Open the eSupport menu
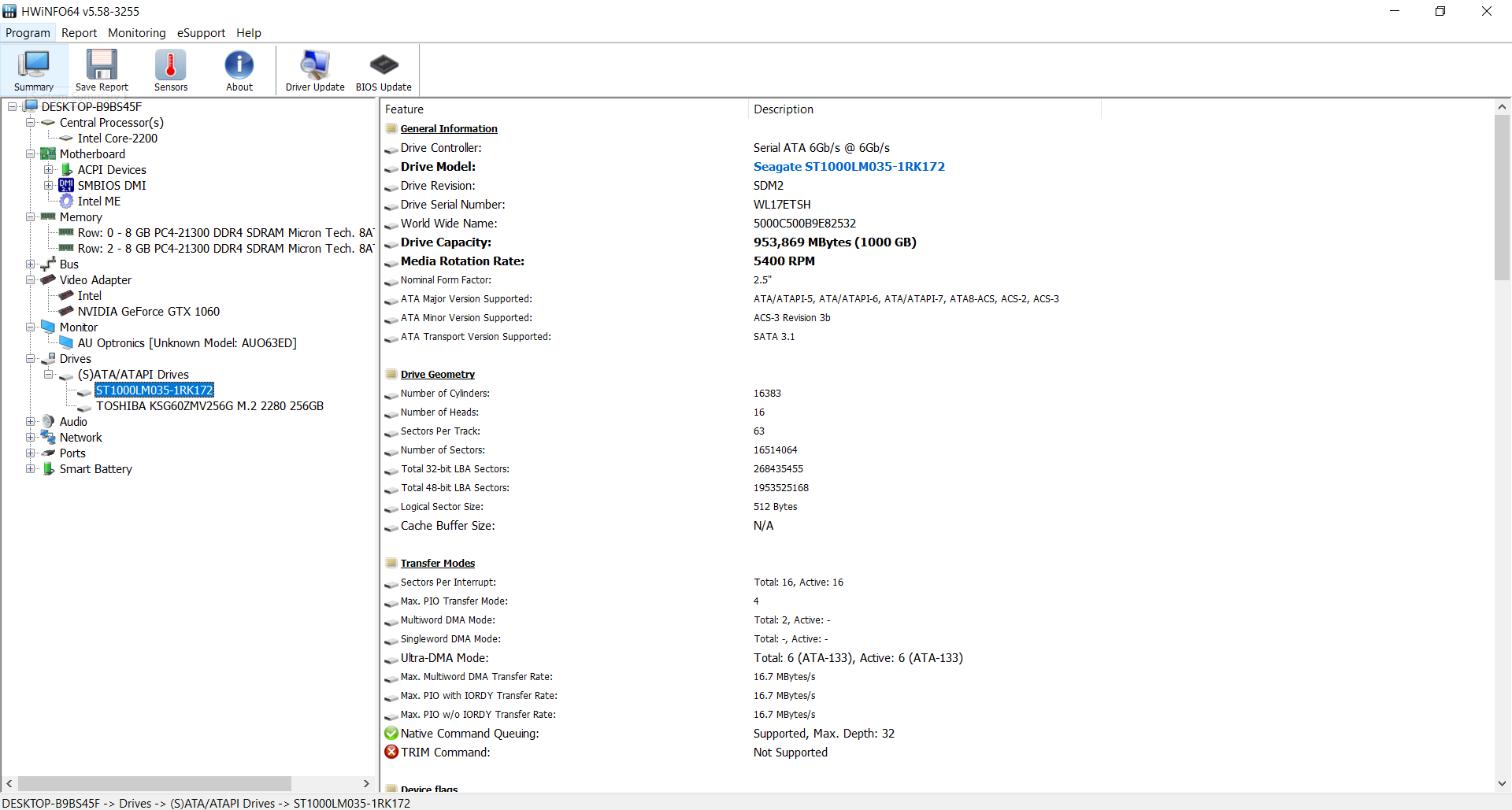This screenshot has height=810, width=1512. pyautogui.click(x=201, y=33)
